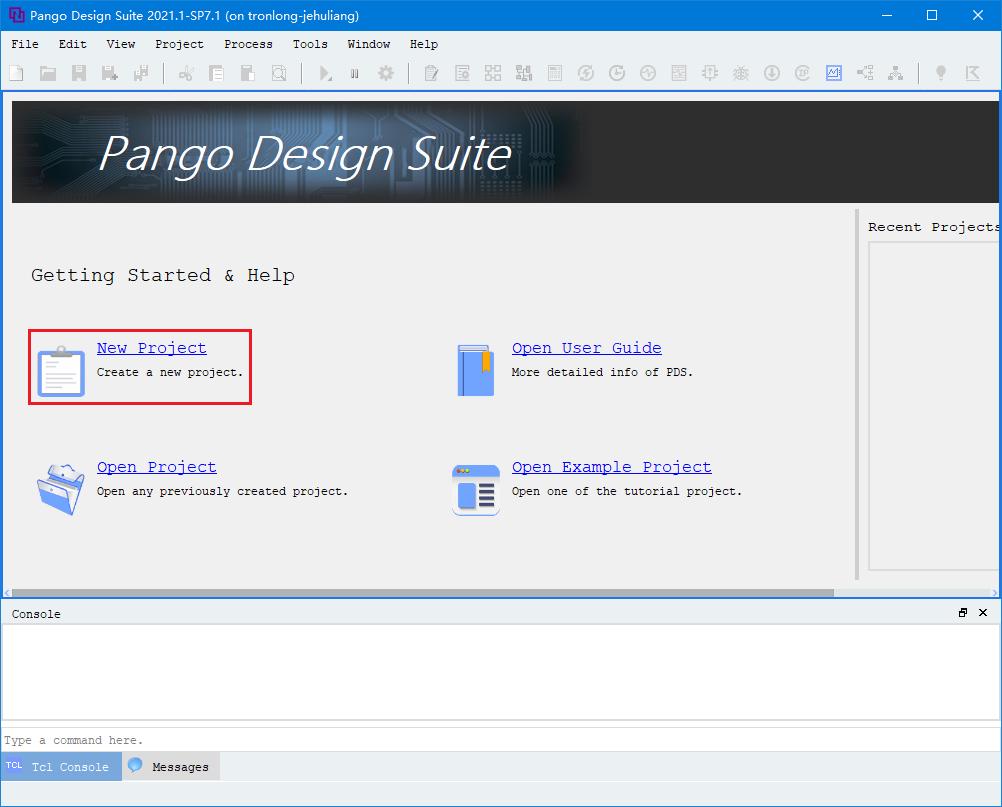This screenshot has height=807, width=1002.
Task: Click the bug debugger toolbar icon
Action: (741, 73)
